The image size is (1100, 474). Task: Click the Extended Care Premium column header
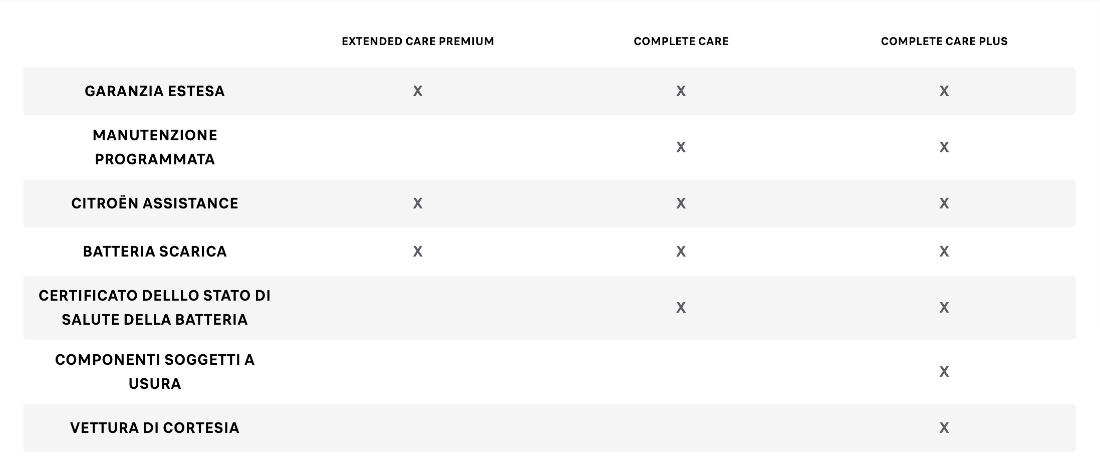[x=417, y=41]
